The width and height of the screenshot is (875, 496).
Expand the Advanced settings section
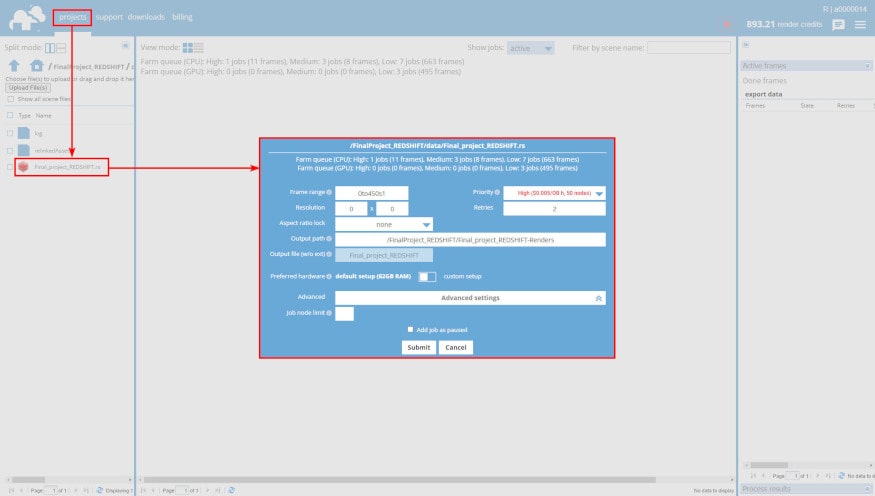(x=470, y=298)
